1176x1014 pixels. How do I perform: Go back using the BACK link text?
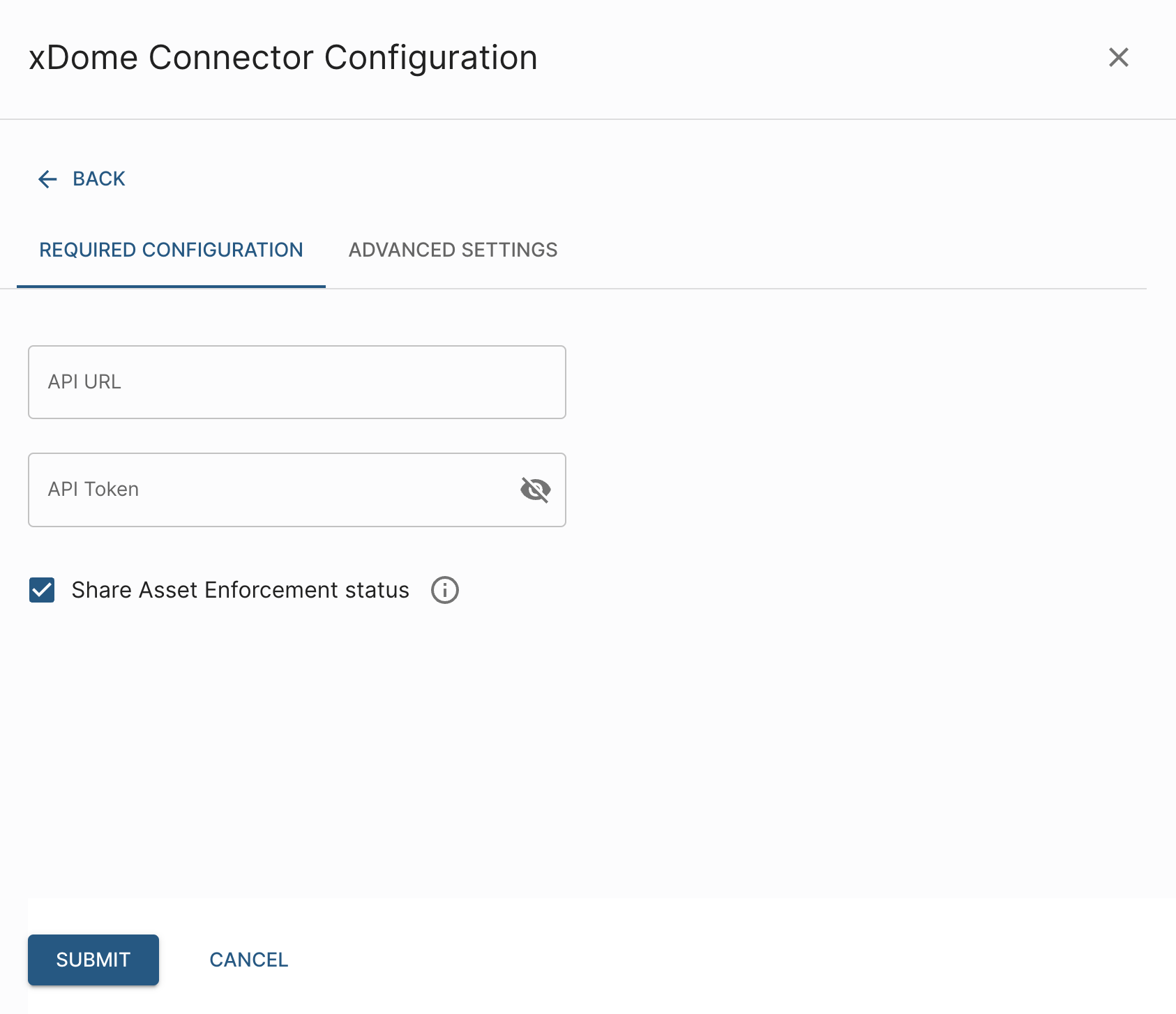coord(99,179)
